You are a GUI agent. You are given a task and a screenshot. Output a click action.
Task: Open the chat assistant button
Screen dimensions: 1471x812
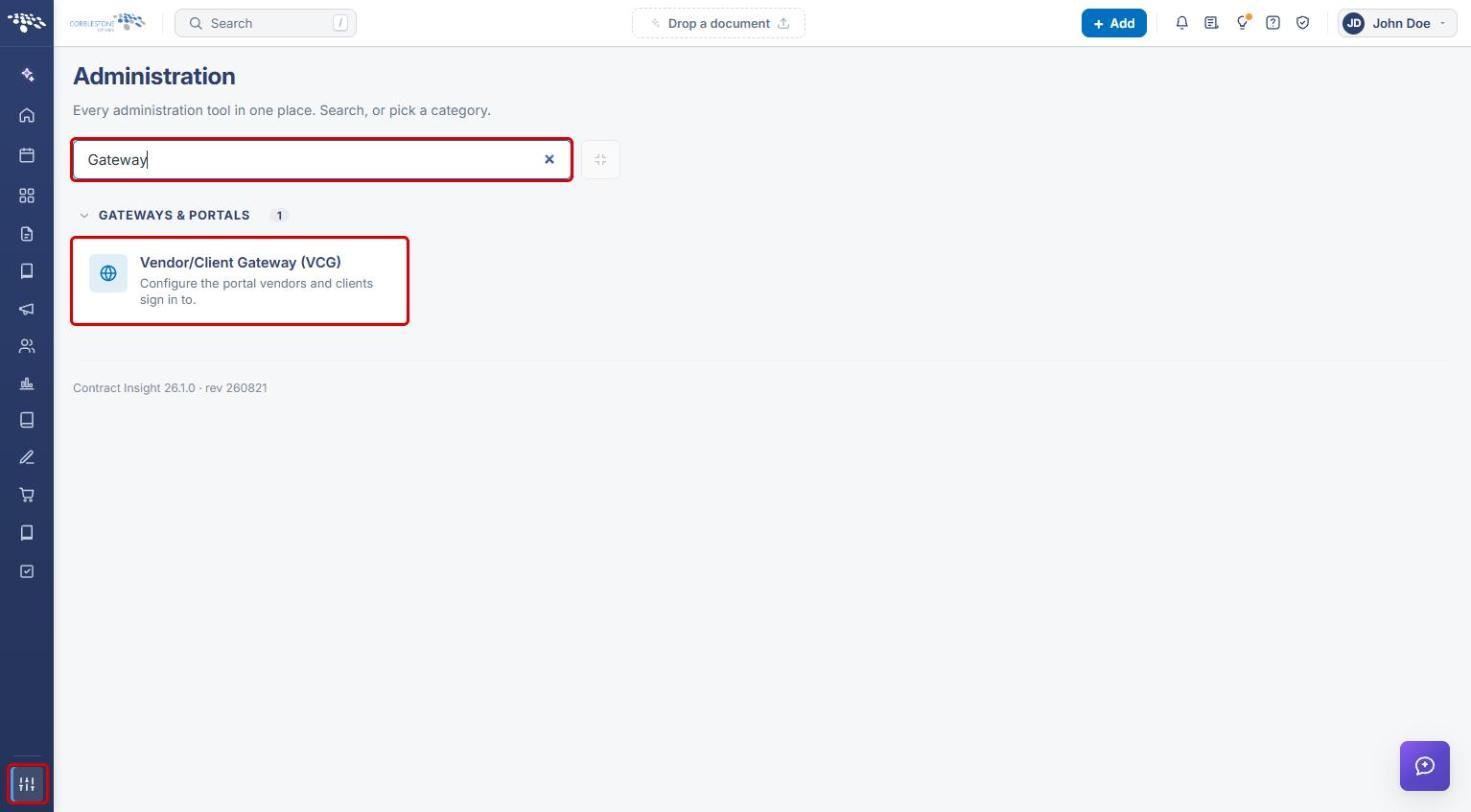(x=1425, y=766)
